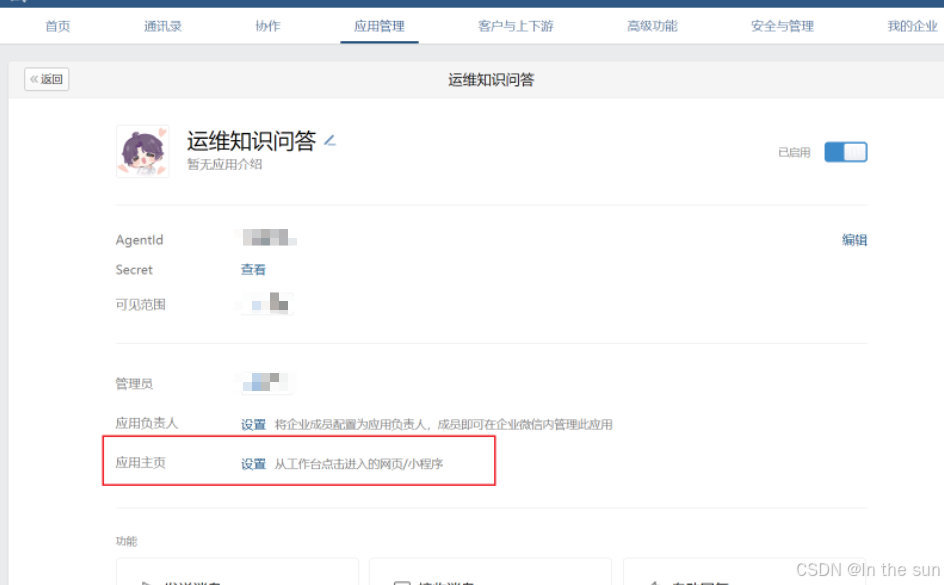This screenshot has width=944, height=585.
Task: Click 设置 for 应用负责人
Action: tap(253, 424)
